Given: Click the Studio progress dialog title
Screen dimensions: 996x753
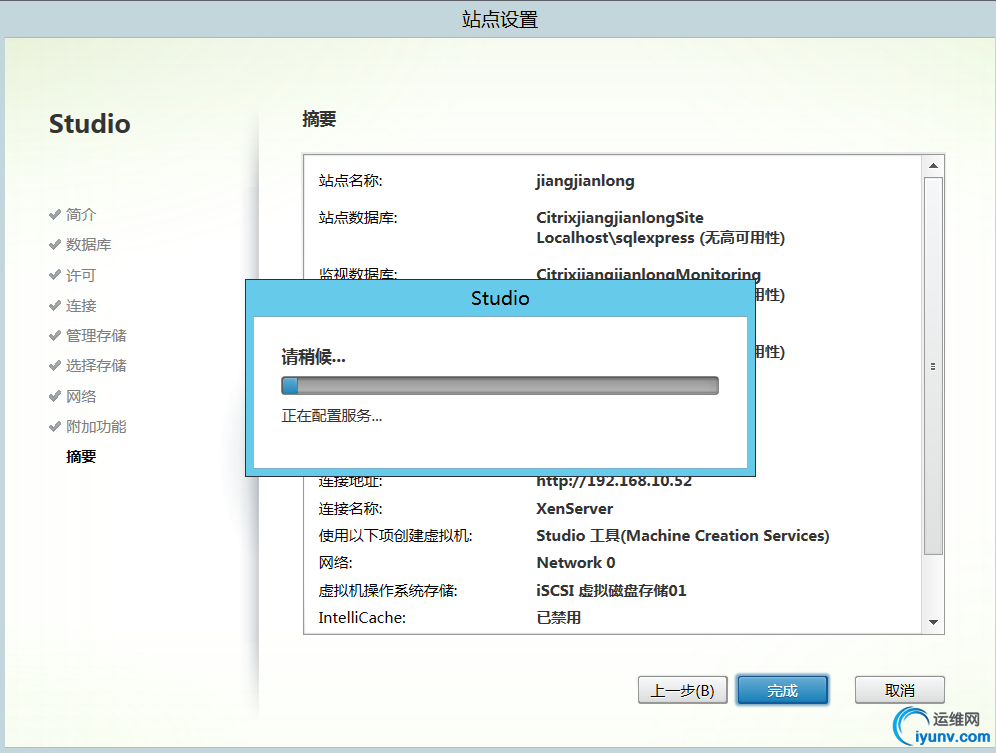Looking at the screenshot, I should tap(500, 298).
